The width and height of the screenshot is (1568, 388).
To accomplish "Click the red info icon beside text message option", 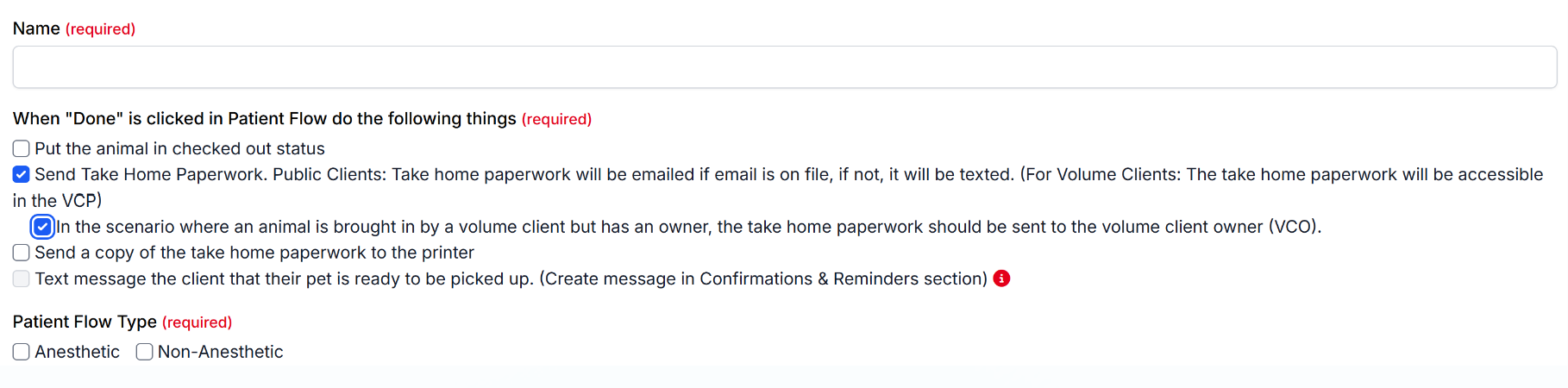I will [1001, 278].
